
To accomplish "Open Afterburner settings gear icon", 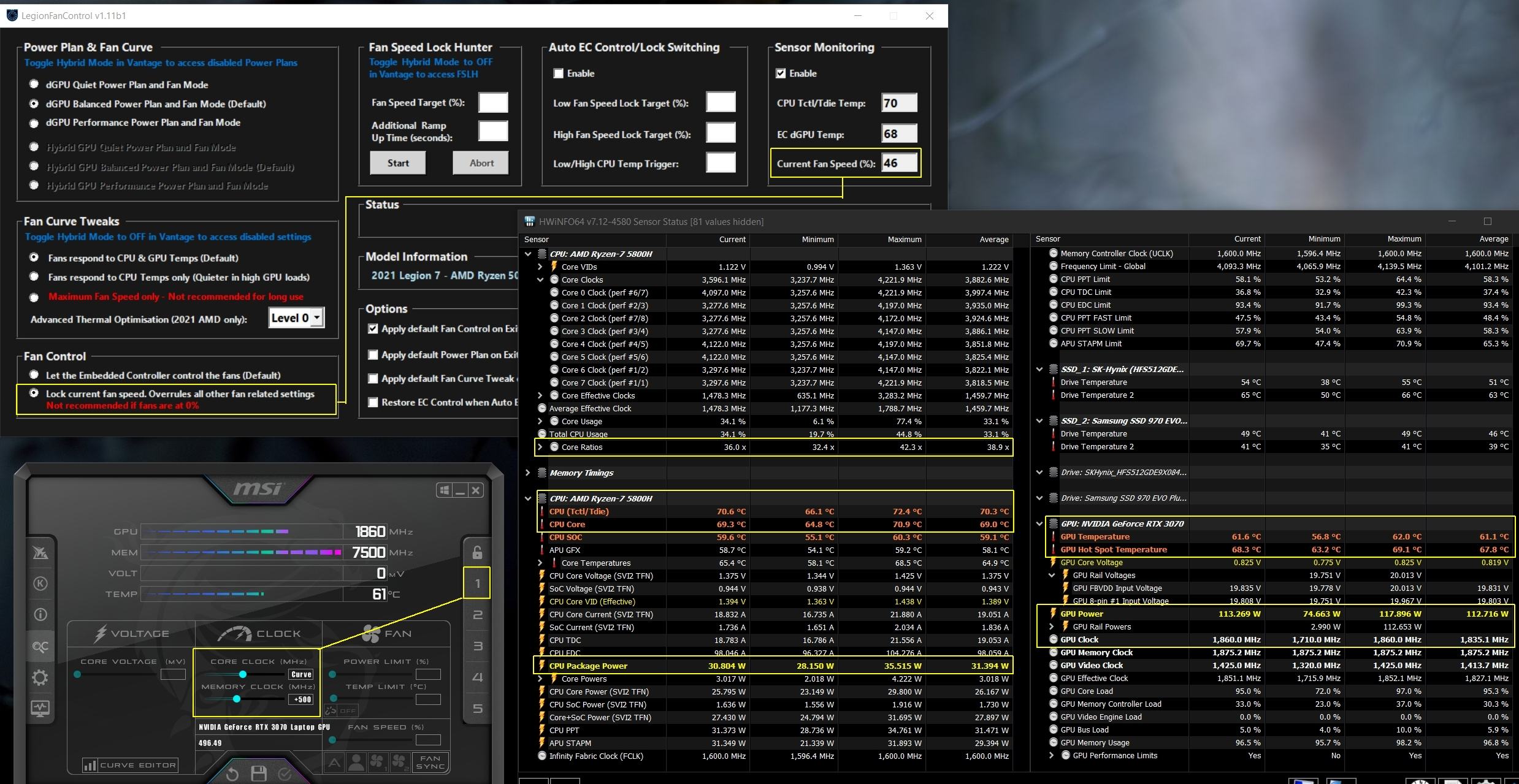I will point(40,677).
